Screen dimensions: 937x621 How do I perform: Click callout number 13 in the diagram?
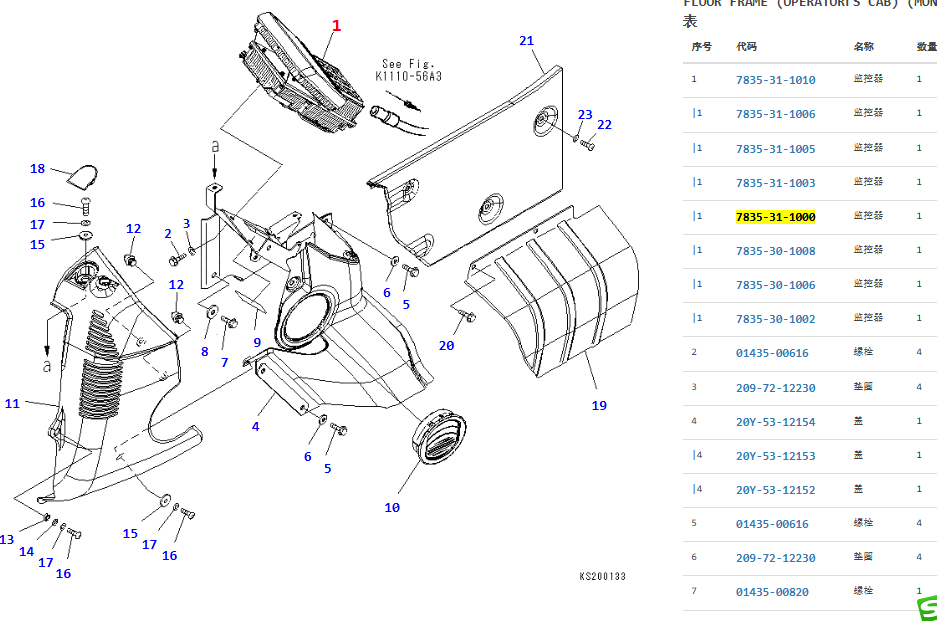7,540
